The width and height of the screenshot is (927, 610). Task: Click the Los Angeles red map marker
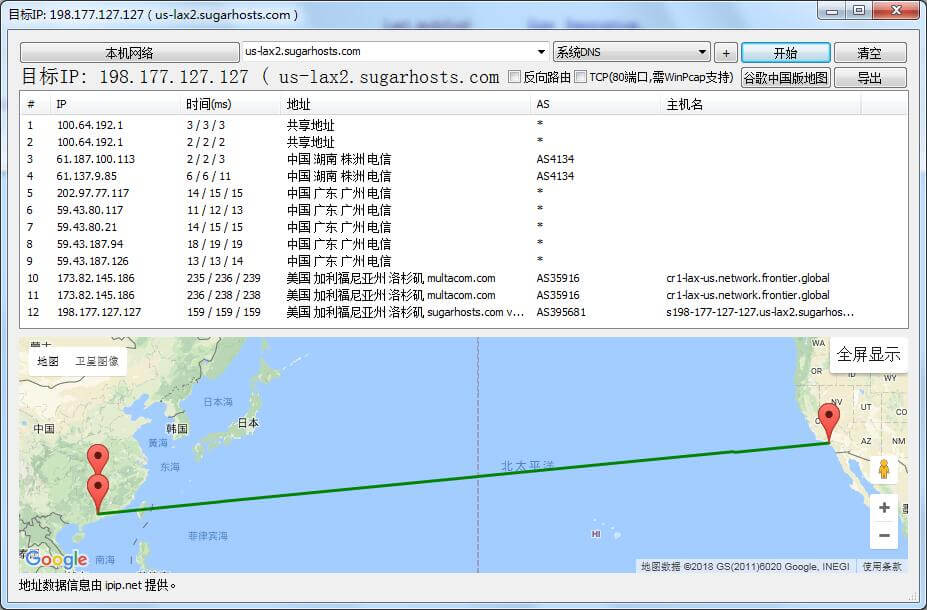[828, 419]
